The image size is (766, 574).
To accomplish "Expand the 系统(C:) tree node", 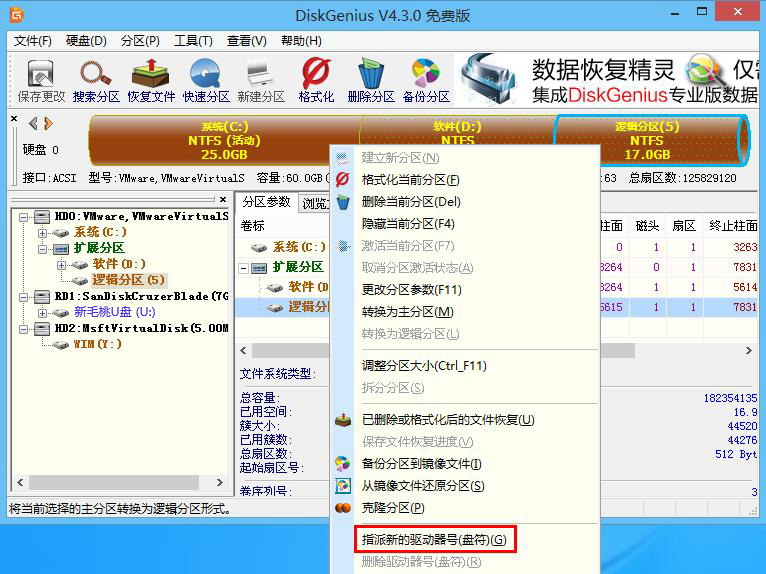I will point(43,233).
